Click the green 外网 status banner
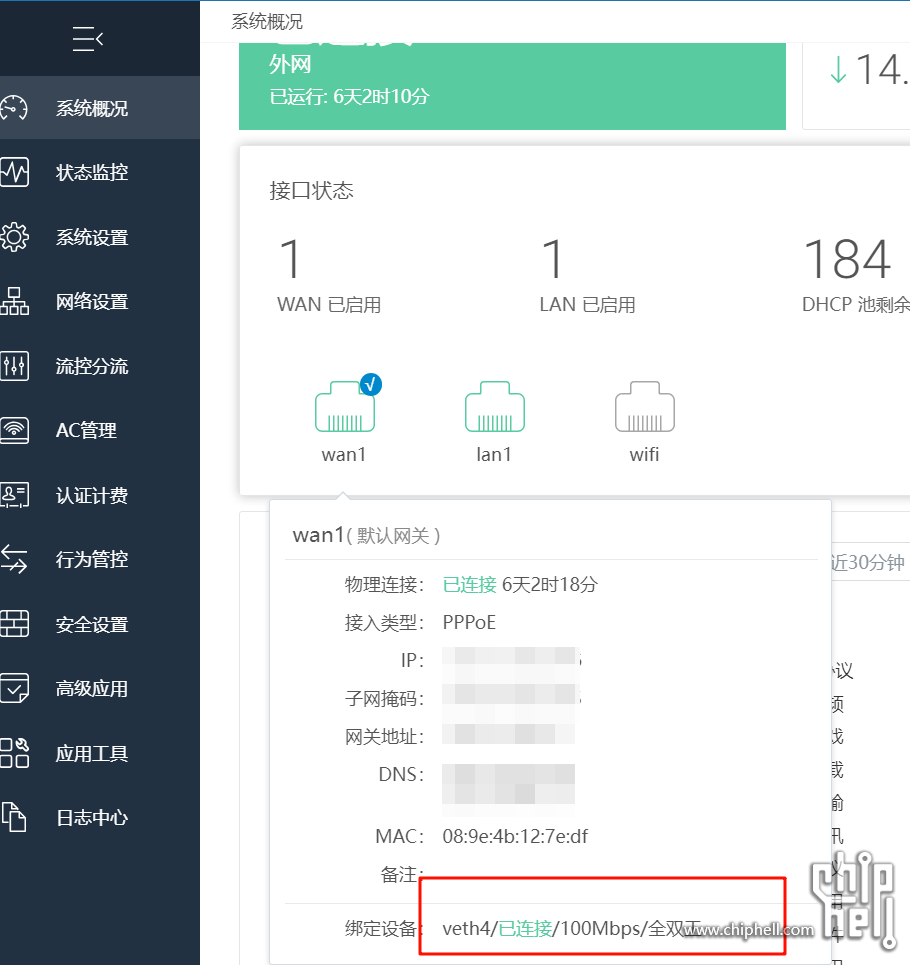Viewport: 910px width, 965px height. [x=512, y=86]
